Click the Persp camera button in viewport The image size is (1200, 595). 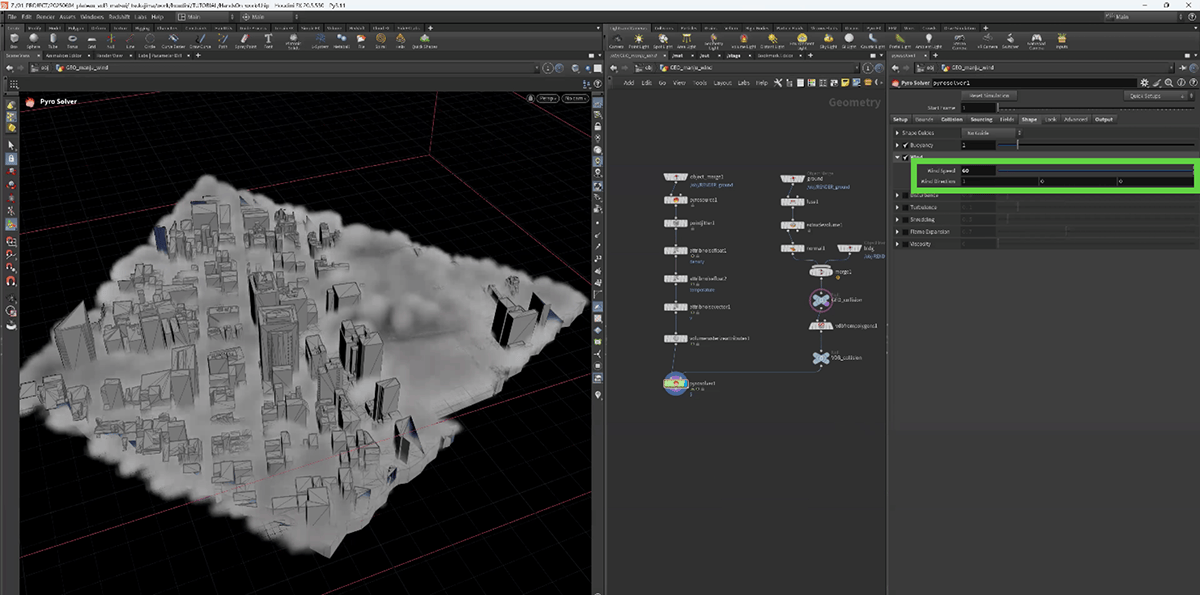tap(548, 98)
